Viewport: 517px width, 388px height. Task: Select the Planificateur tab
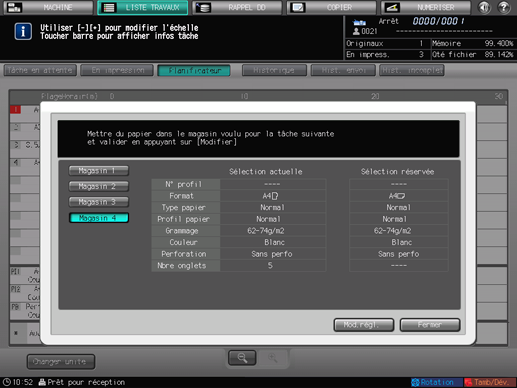(x=194, y=70)
